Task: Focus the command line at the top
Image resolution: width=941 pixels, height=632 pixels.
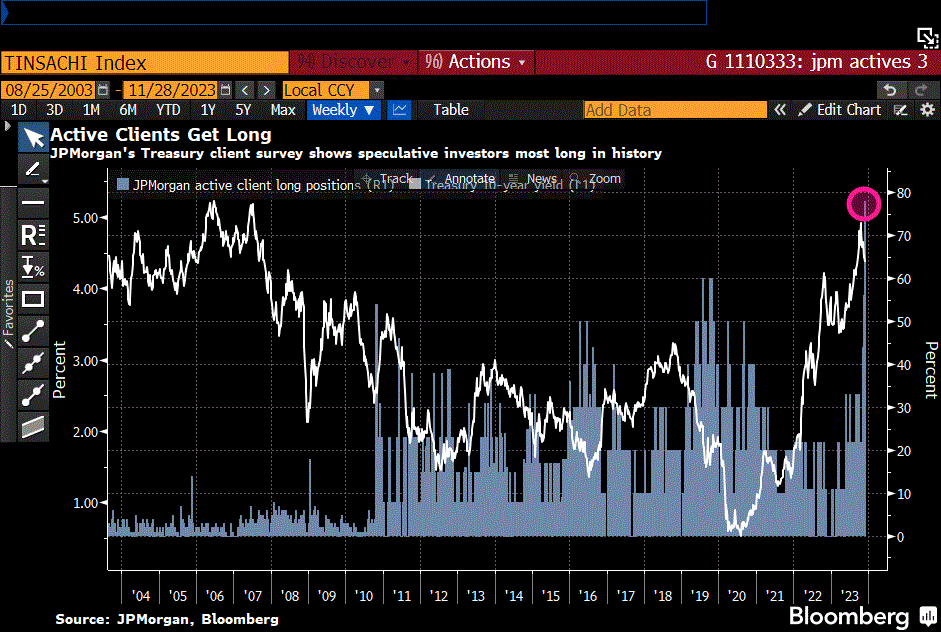Action: point(354,12)
